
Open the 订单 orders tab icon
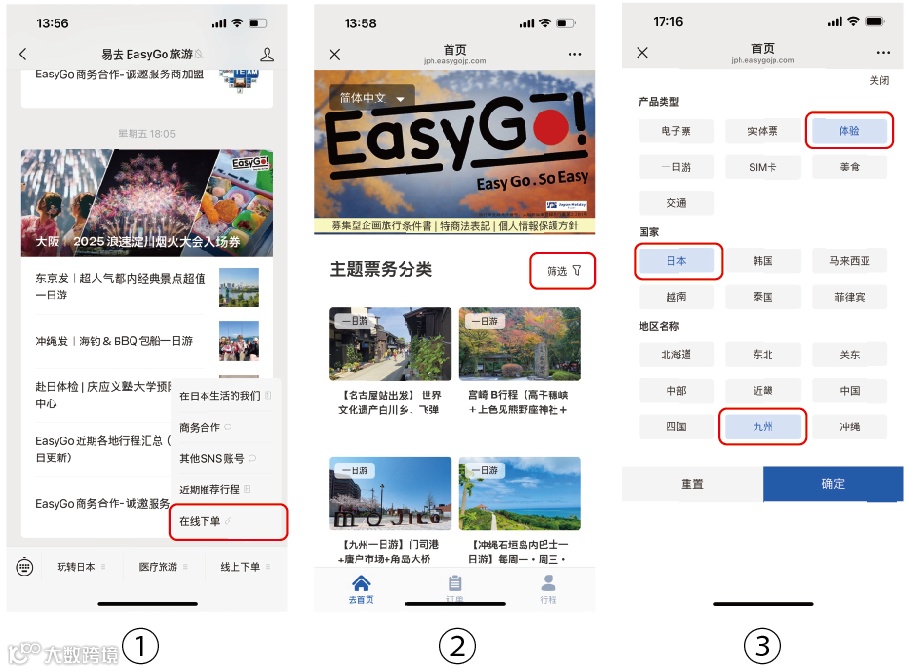(455, 589)
